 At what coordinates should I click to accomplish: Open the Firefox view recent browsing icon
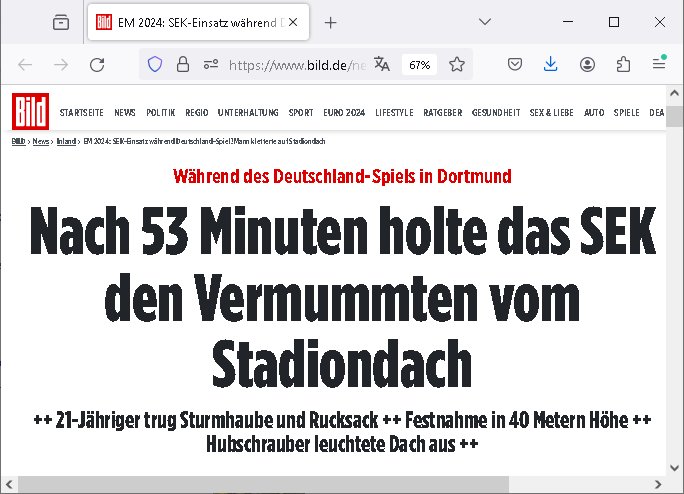(x=61, y=22)
